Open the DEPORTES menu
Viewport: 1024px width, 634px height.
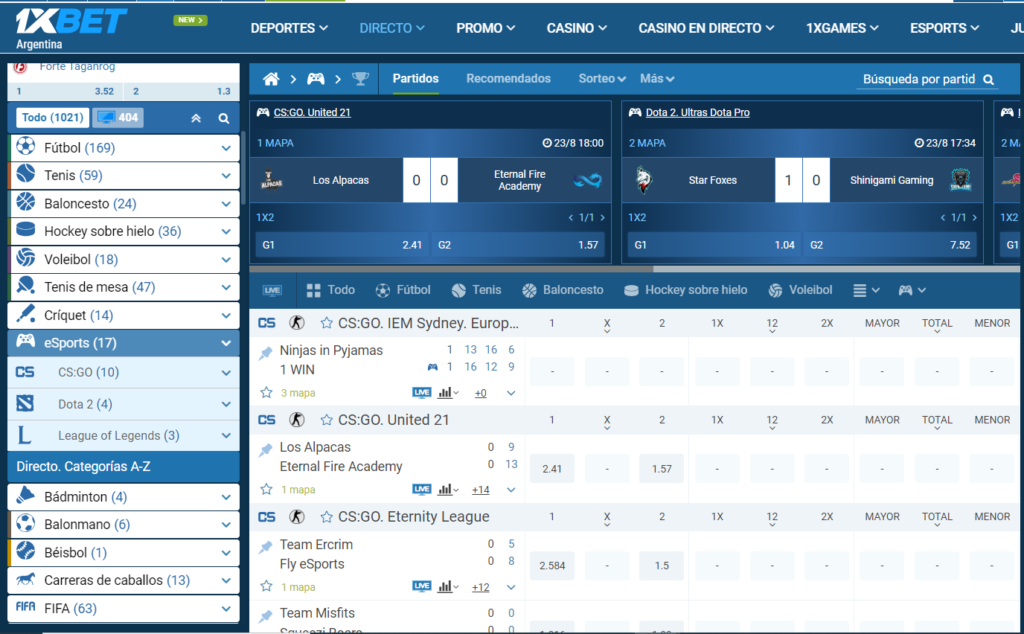pos(289,28)
